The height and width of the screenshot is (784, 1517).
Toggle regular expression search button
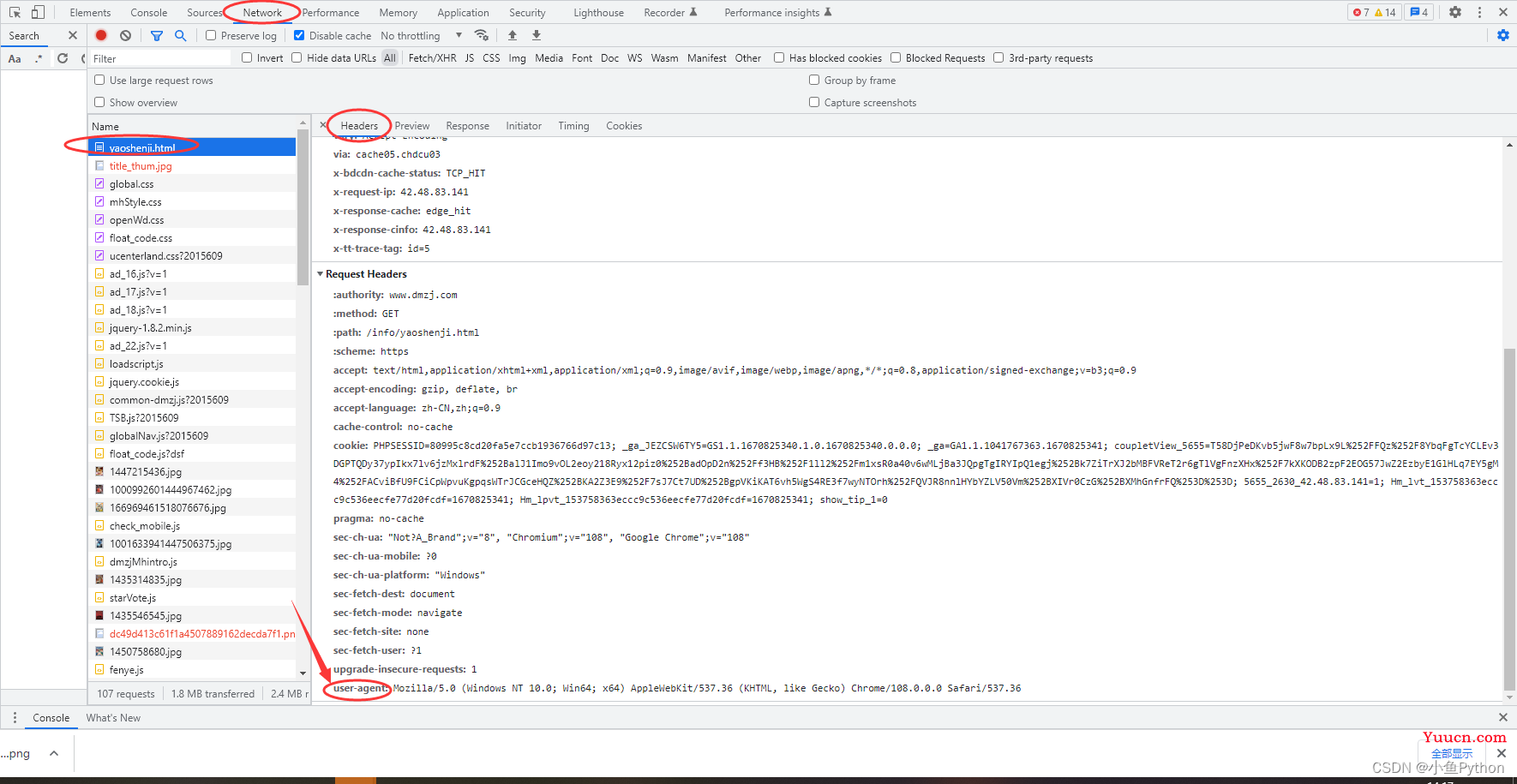coord(39,58)
